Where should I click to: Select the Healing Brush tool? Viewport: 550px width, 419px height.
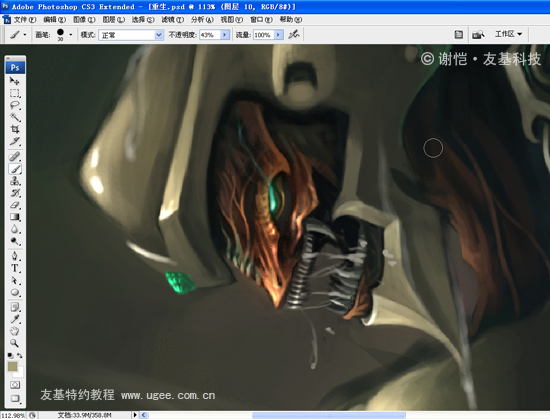(x=15, y=156)
